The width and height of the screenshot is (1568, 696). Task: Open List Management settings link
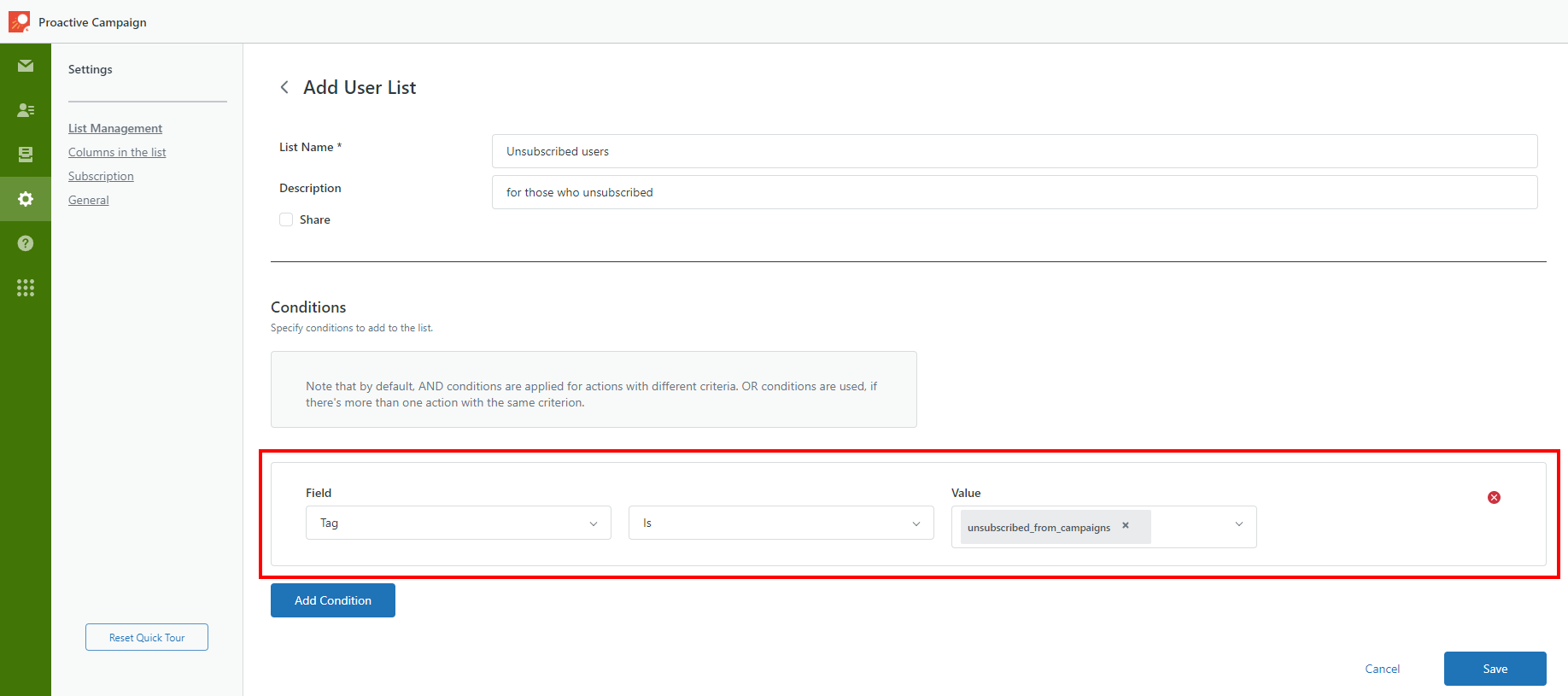pos(115,128)
